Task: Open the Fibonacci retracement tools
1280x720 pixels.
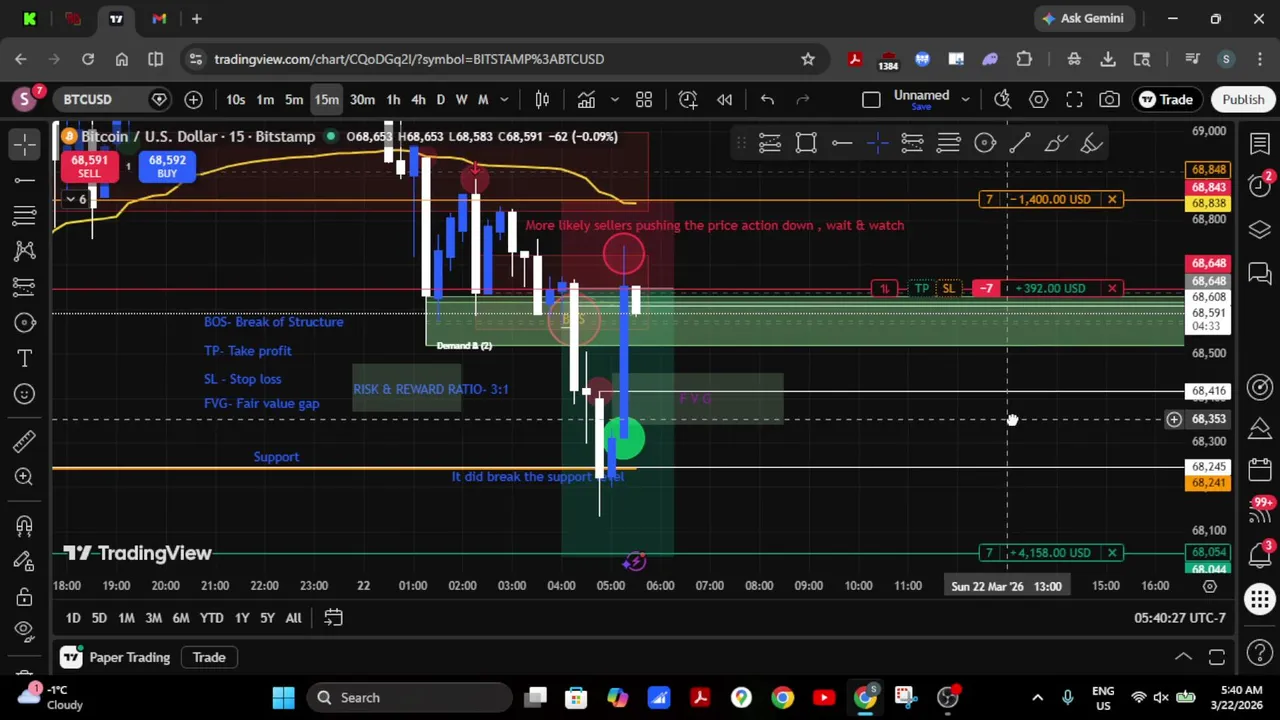Action: click(x=25, y=215)
